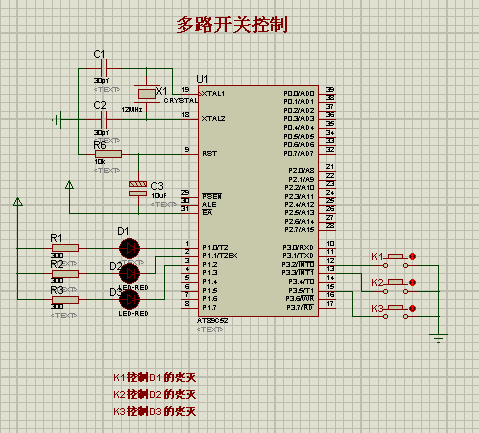Image resolution: width=479 pixels, height=433 pixels.
Task: Click LED D1 symbol
Action: coord(129,248)
